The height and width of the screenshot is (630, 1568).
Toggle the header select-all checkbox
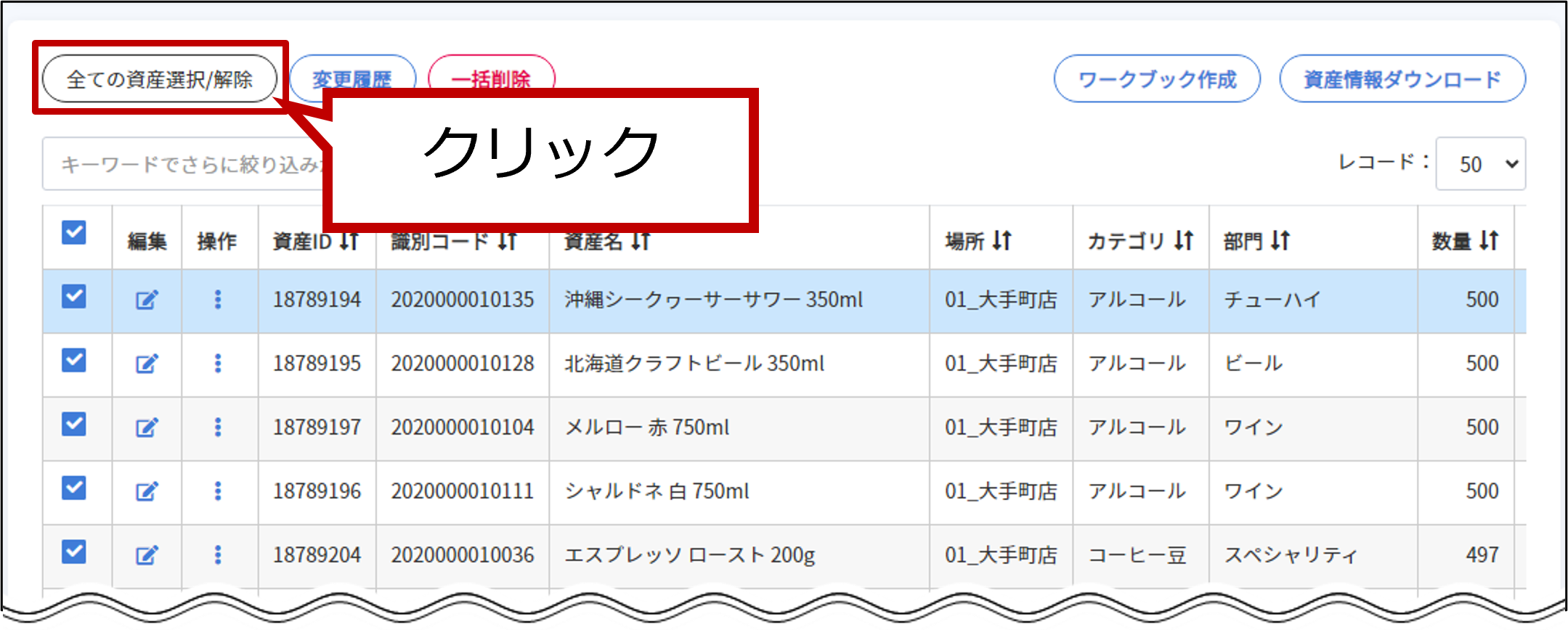(74, 233)
